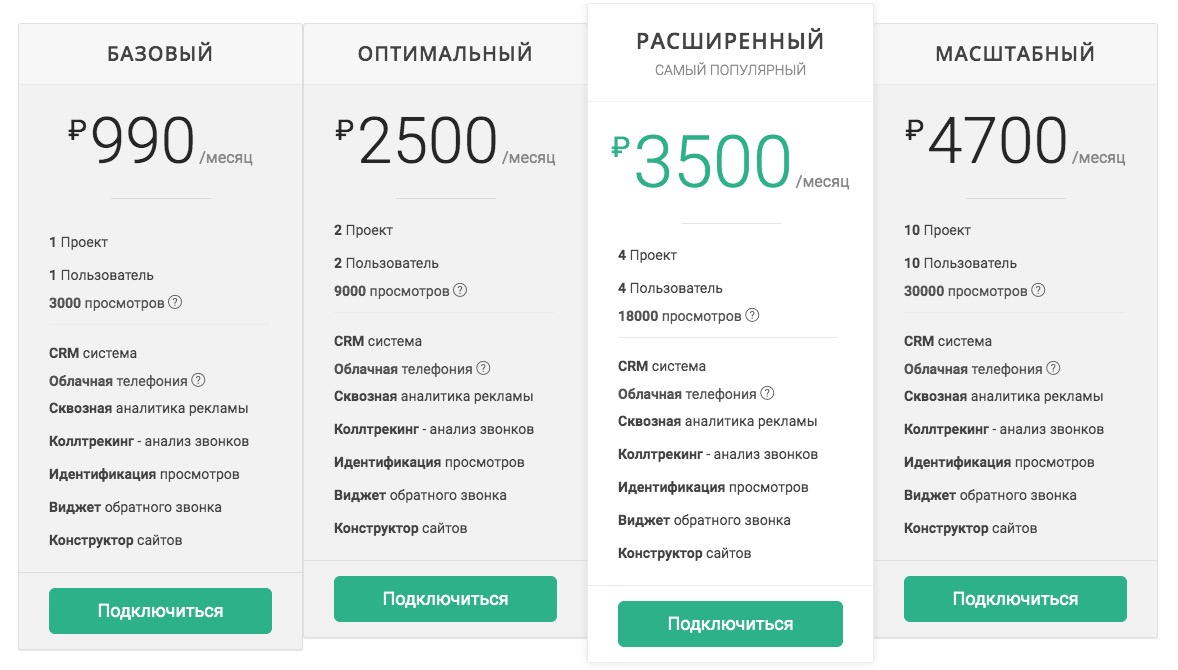This screenshot has width=1178, height=670.
Task: Select the Расширенный plan title
Action: pos(730,41)
